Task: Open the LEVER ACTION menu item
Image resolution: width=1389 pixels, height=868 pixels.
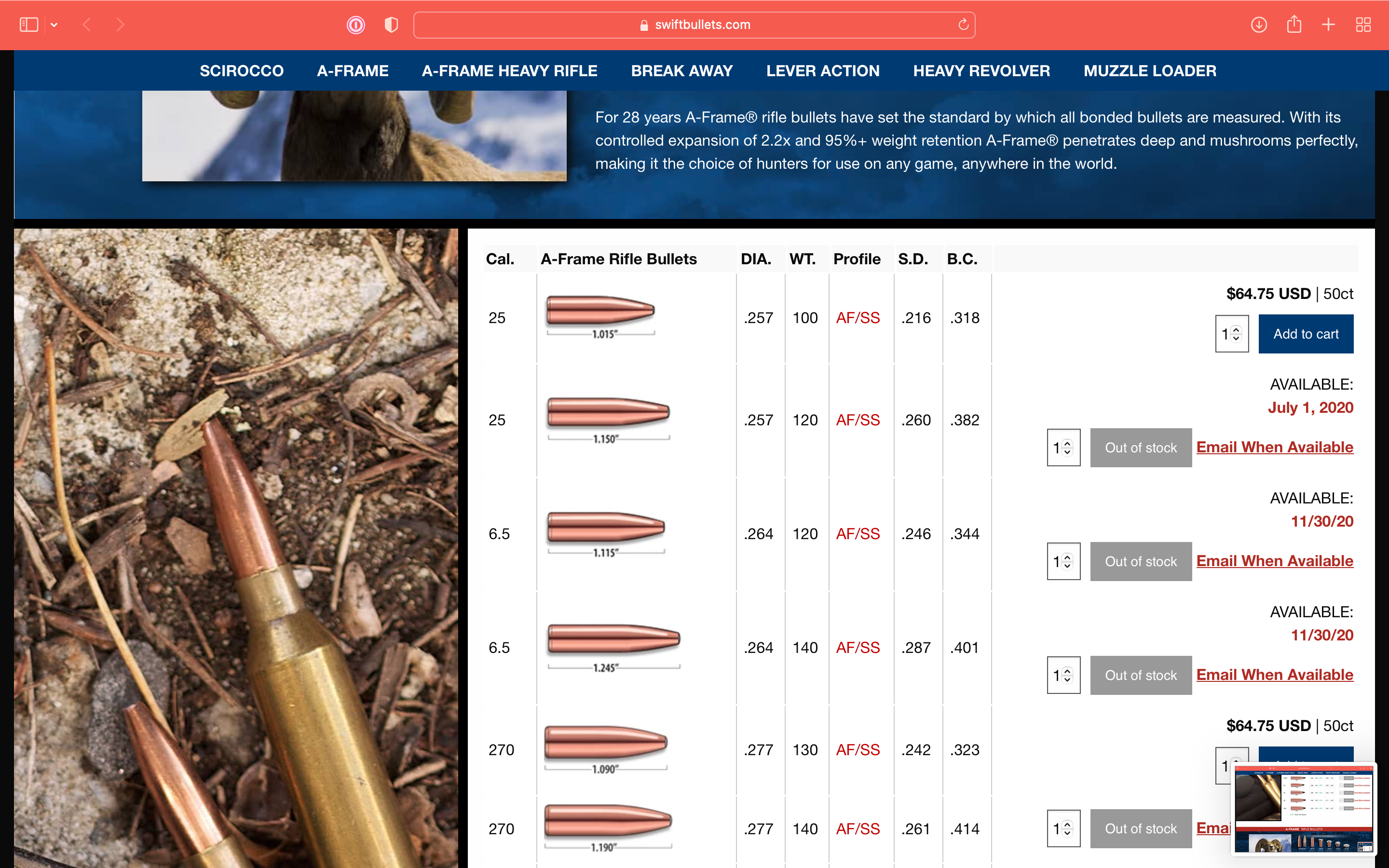Action: pyautogui.click(x=822, y=70)
